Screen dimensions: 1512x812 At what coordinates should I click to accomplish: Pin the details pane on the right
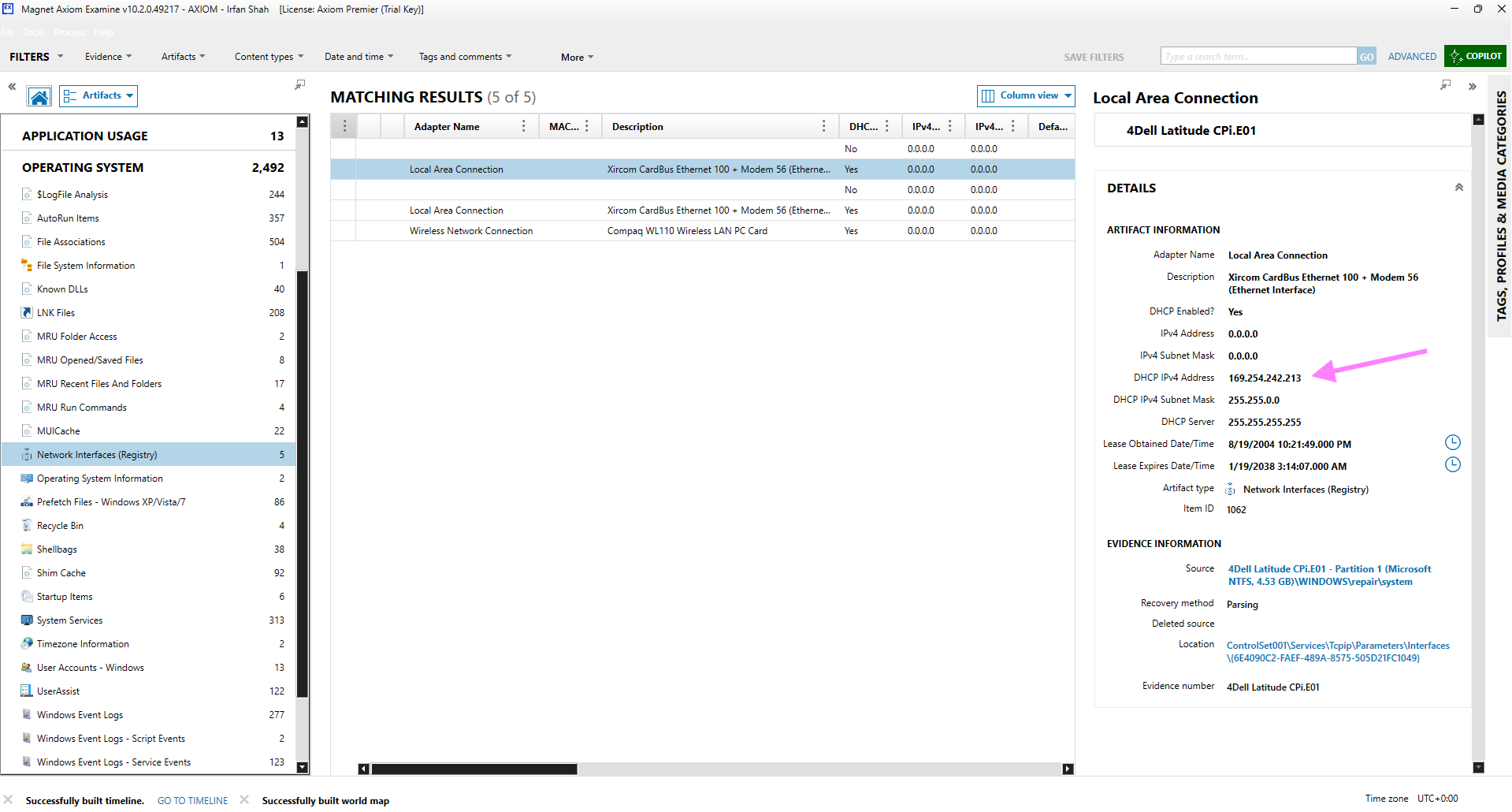pos(1445,84)
